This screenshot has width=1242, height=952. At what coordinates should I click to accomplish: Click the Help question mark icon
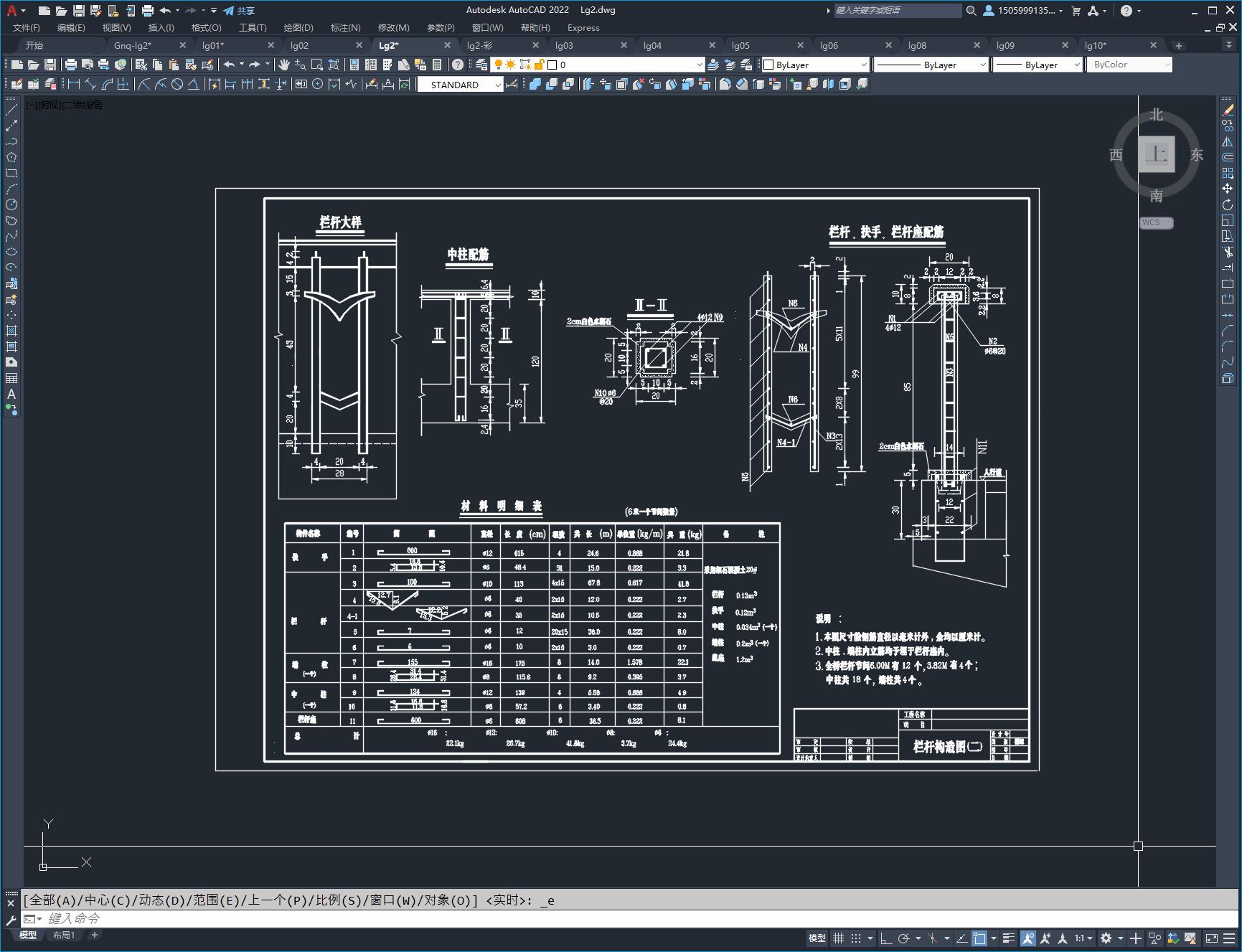coord(458,65)
